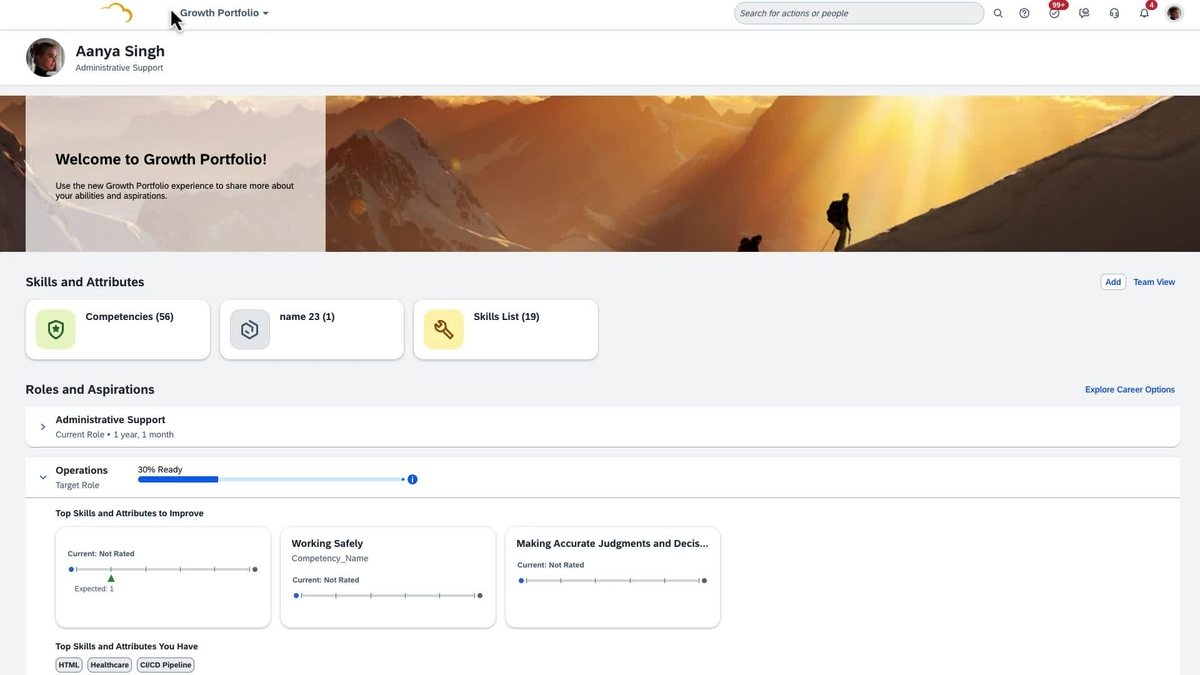Click the Add button in Skills and Attributes
1200x675 pixels.
point(1113,282)
